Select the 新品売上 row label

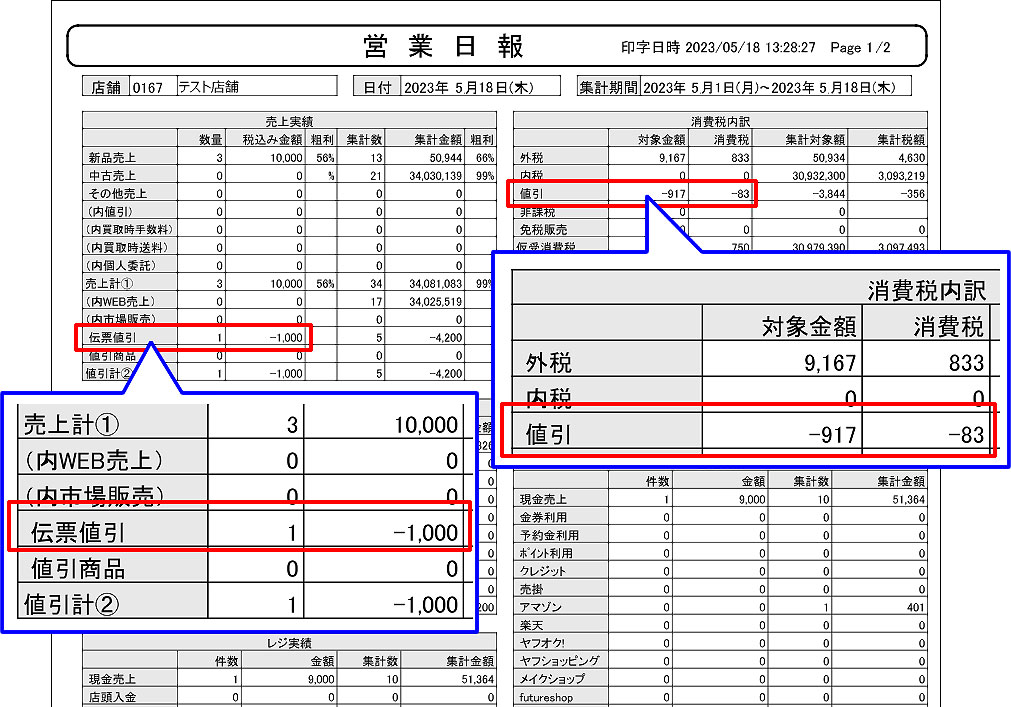coord(112,157)
